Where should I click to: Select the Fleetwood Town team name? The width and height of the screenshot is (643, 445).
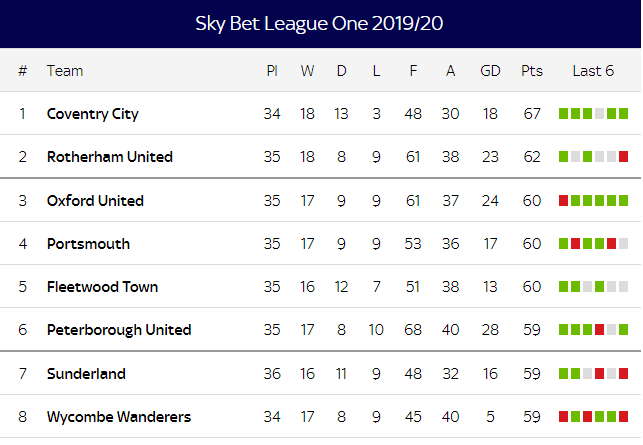(x=102, y=287)
